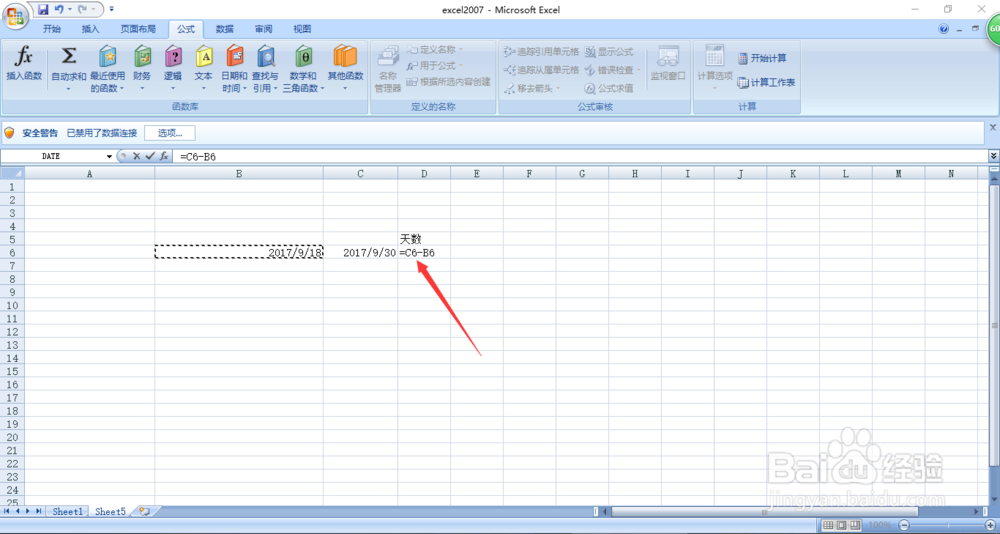Select cell C6 containing 2017/9/30
Image resolution: width=1000 pixels, height=534 pixels.
[x=360, y=253]
